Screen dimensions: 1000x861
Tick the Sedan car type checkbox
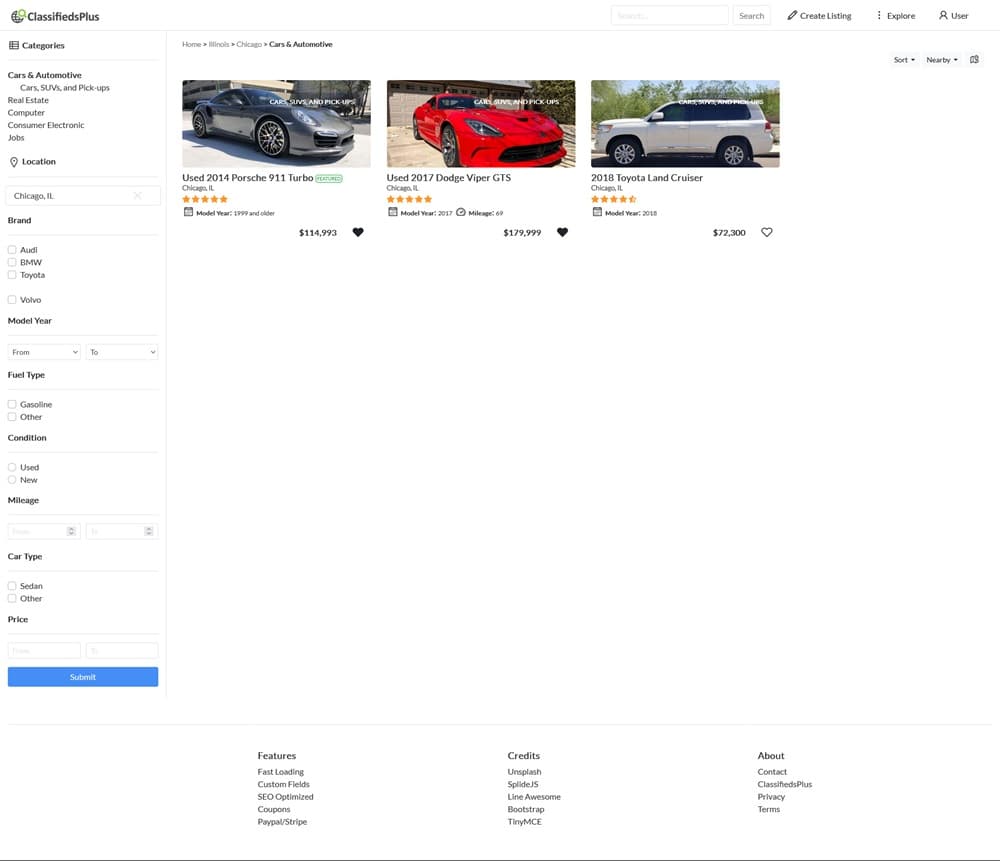(12, 586)
